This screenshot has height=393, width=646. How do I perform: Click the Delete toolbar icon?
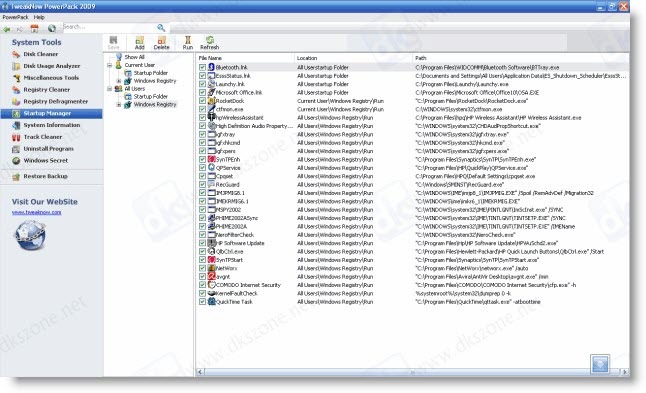pos(162,43)
